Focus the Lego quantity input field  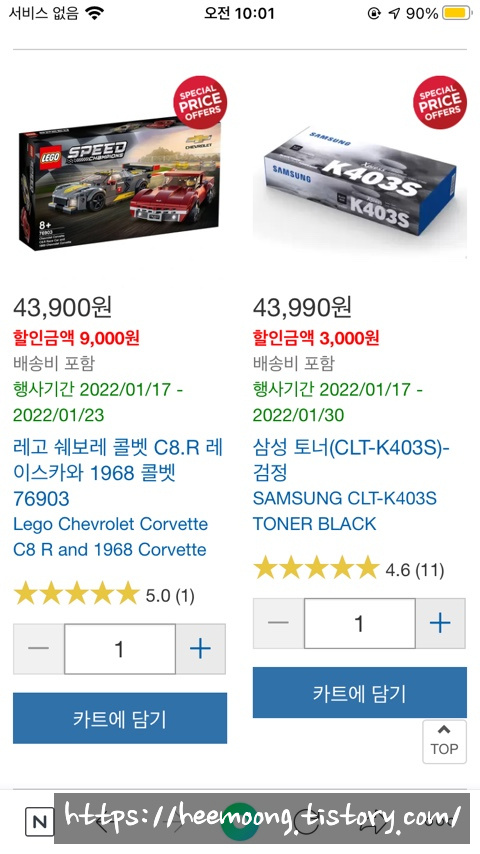tap(120, 649)
